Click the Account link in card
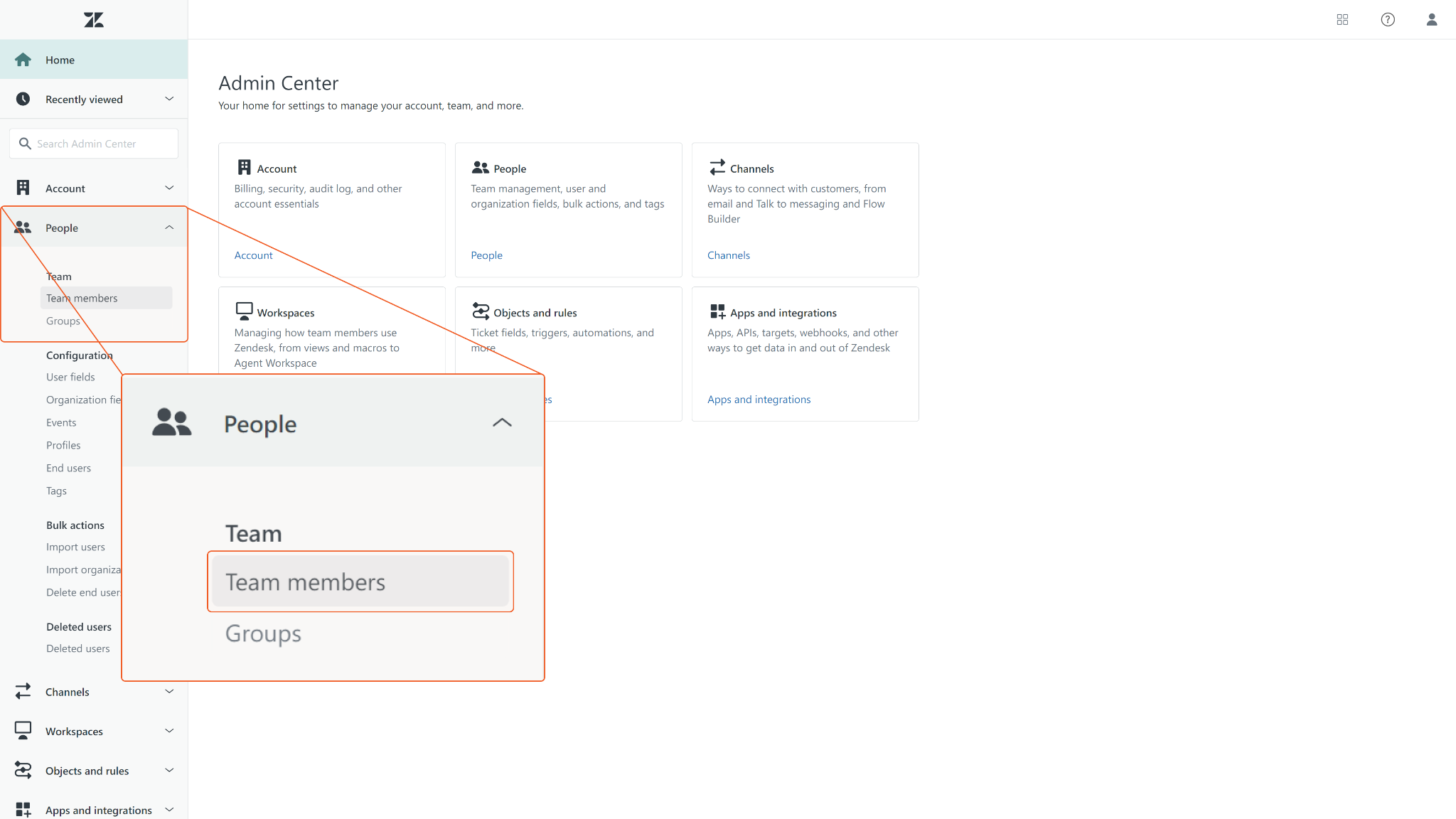Viewport: 1456px width, 819px height. pos(253,255)
